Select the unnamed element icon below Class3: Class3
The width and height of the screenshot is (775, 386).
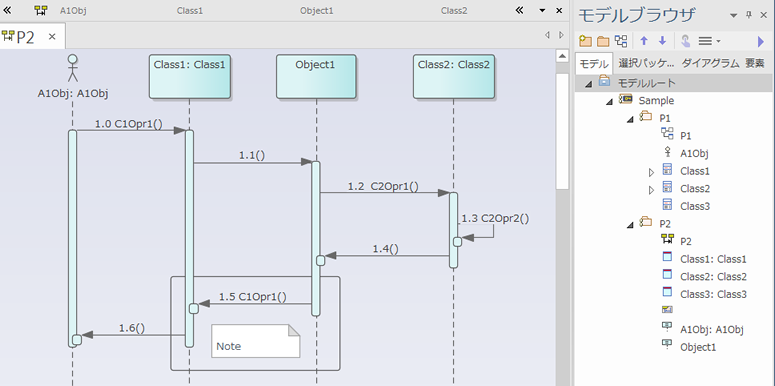tap(667, 310)
